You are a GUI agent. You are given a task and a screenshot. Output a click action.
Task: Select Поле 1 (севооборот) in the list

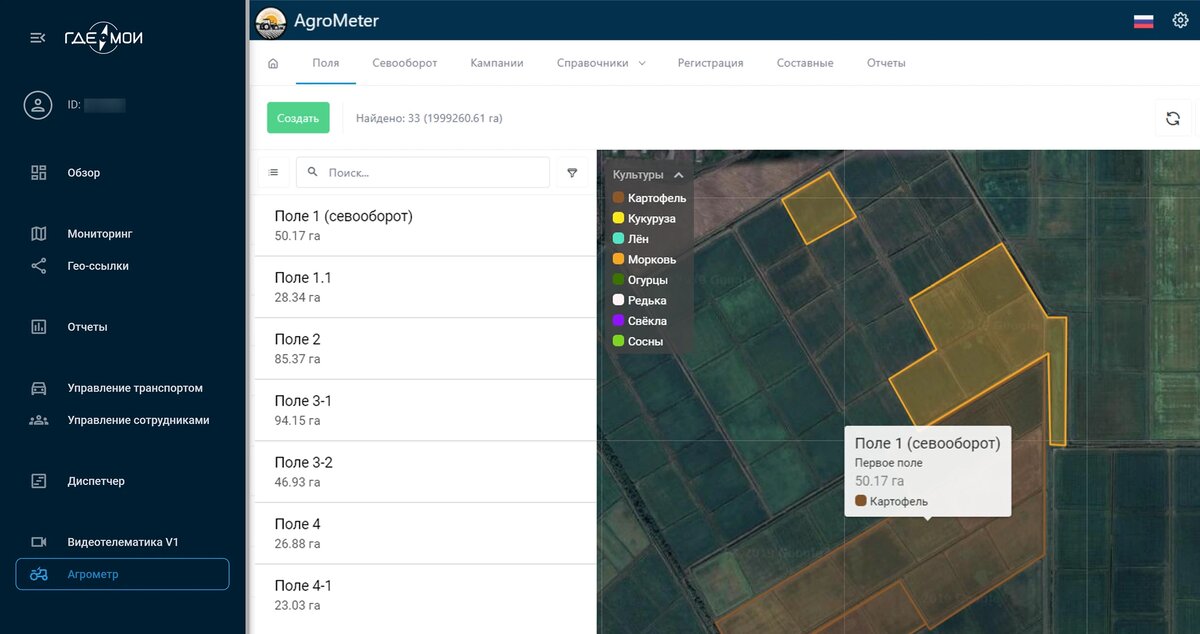pyautogui.click(x=426, y=225)
